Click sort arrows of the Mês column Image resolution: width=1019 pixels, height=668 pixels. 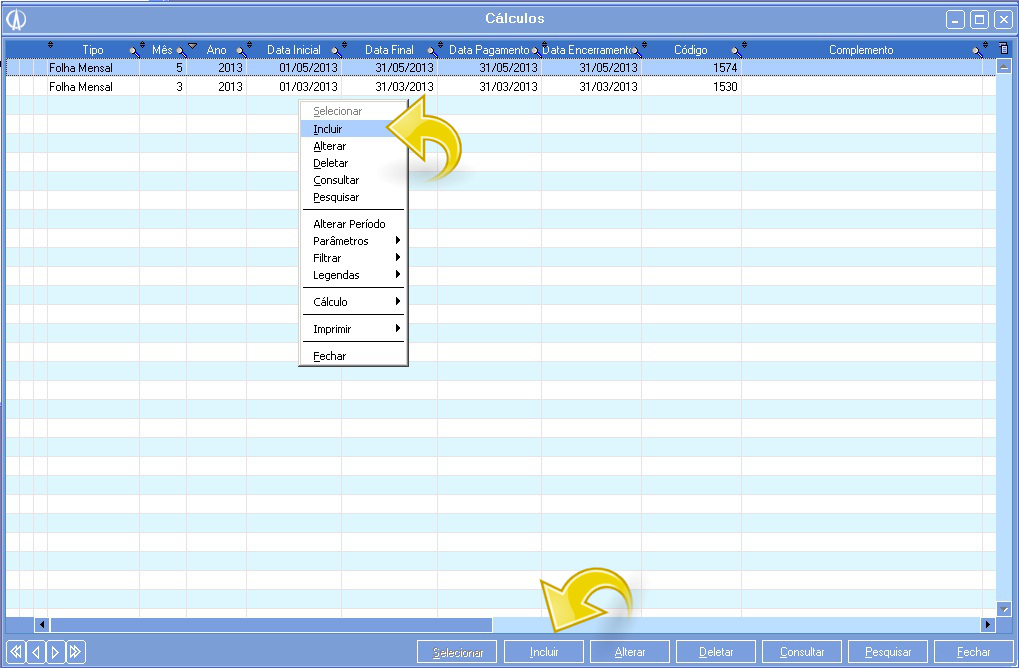(142, 45)
